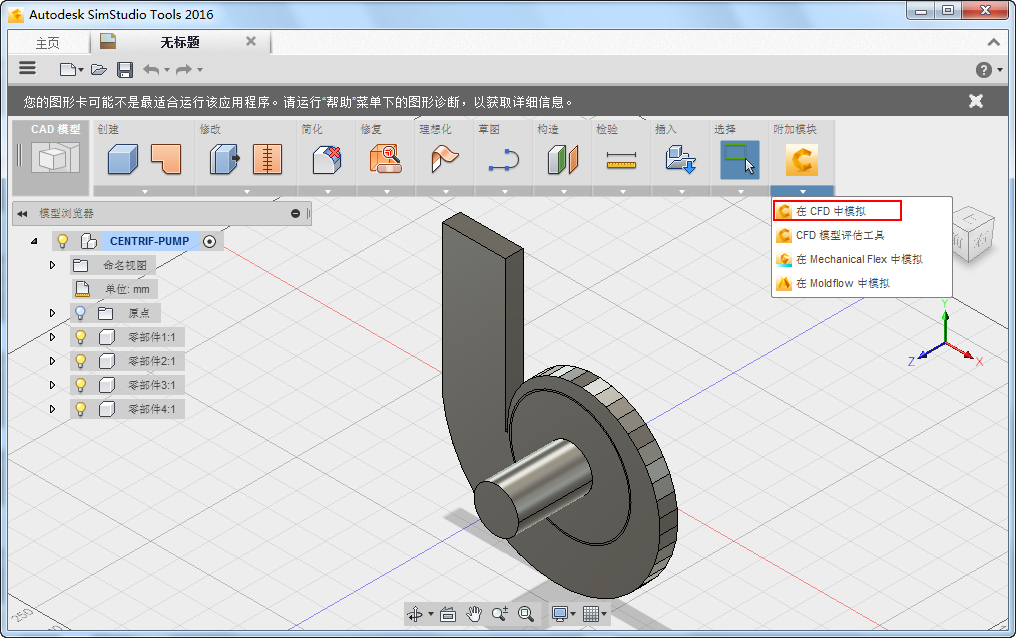
Task: Activate the 选择 selection tool icon
Action: [x=740, y=160]
